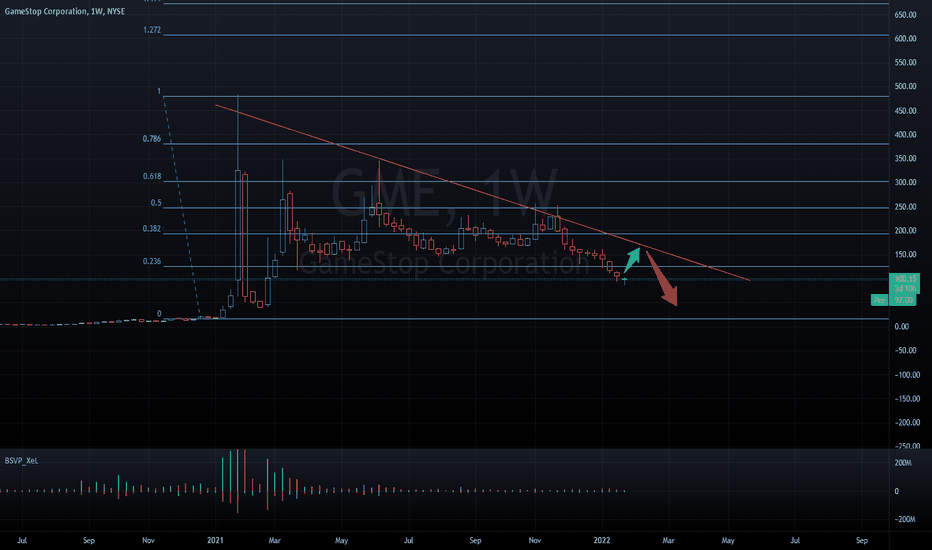Click the -200.00 price axis label
Image resolution: width=932 pixels, height=550 pixels.
point(907,423)
